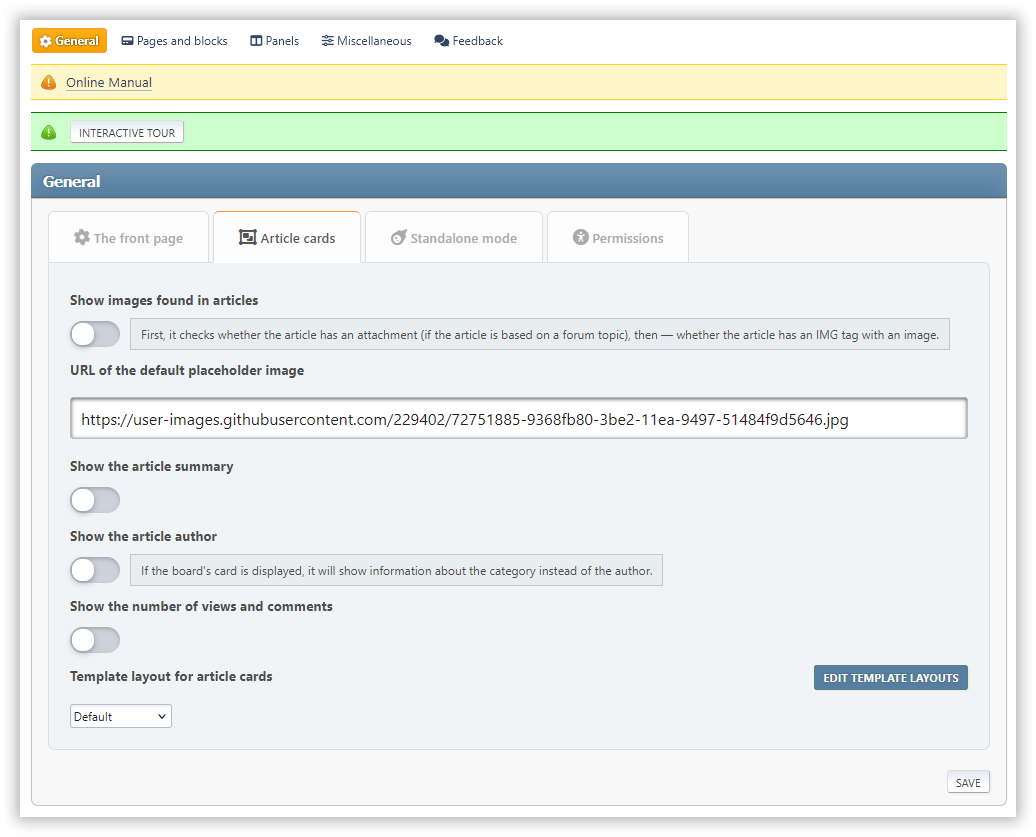1036x837 pixels.
Task: Click the gear icon in General menu
Action: pyautogui.click(x=45, y=41)
